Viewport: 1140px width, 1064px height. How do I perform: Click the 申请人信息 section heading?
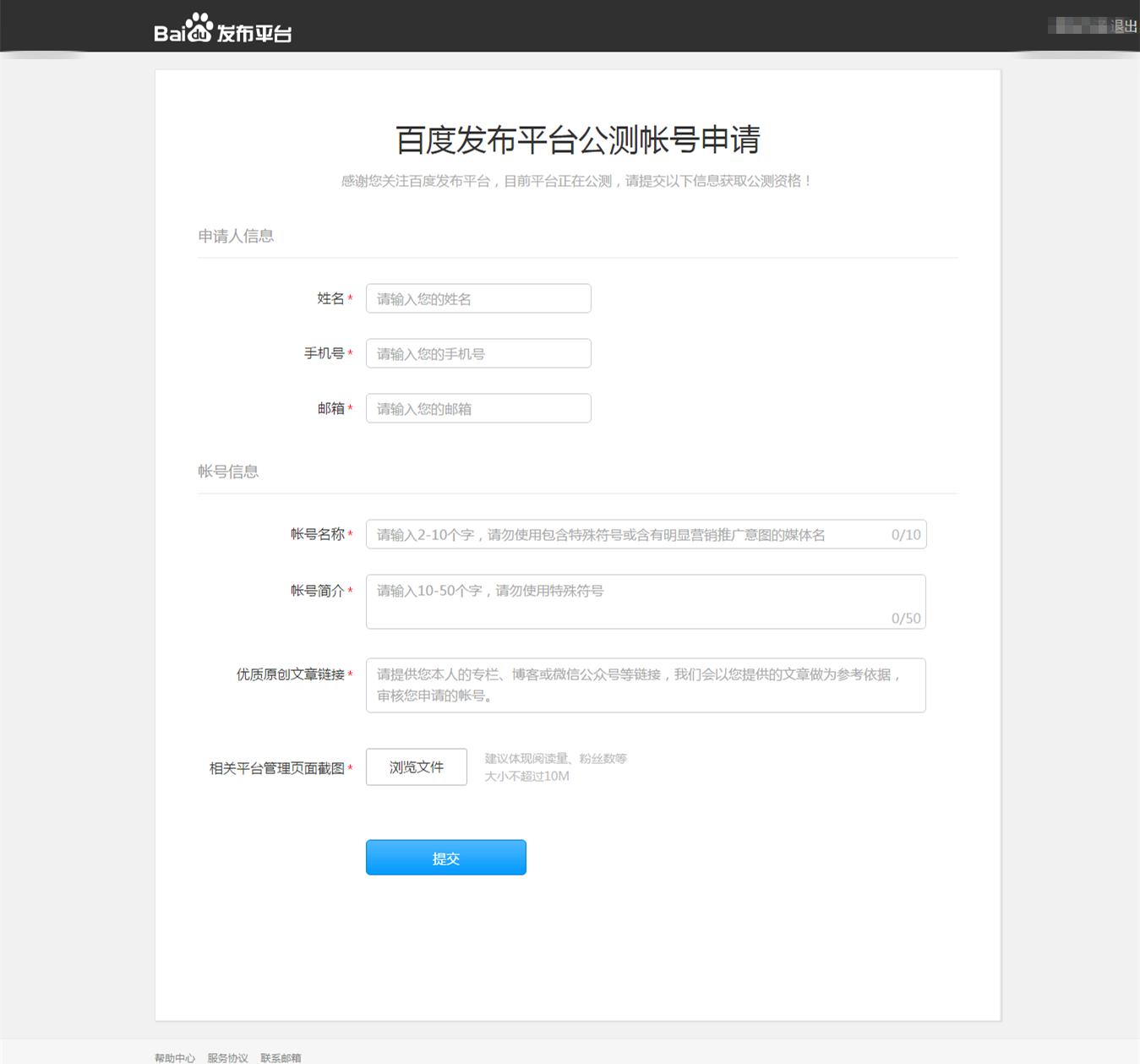click(236, 235)
